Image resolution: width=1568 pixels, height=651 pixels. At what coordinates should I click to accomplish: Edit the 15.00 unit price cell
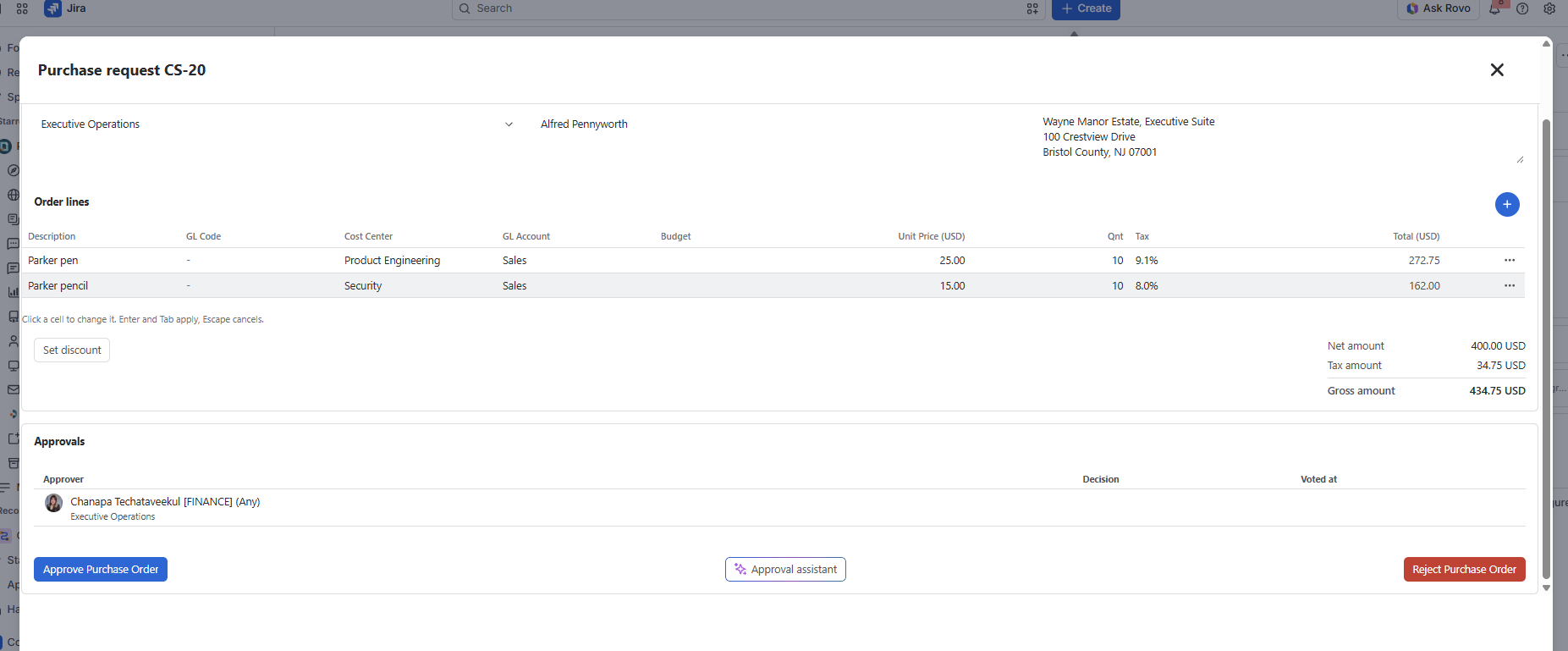(952, 286)
